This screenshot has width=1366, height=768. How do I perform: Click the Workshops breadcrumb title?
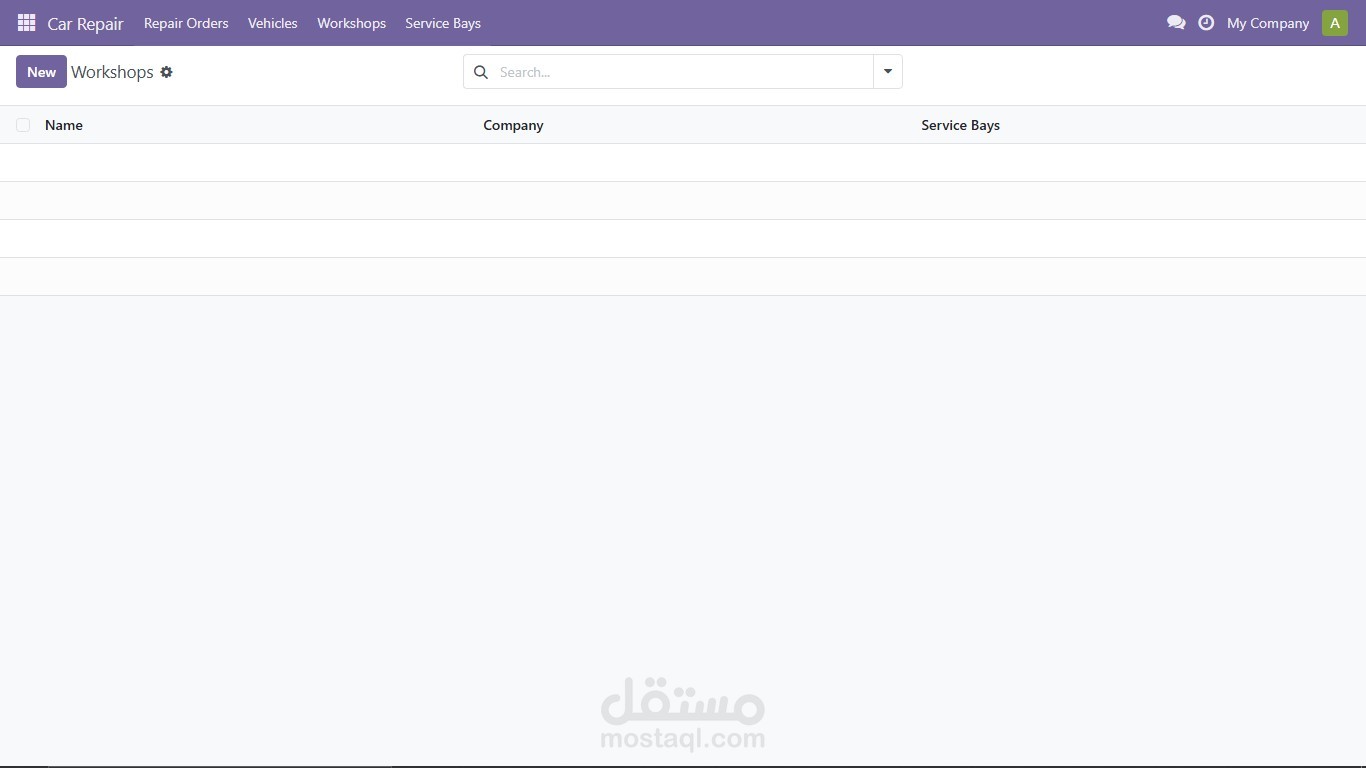pos(112,72)
